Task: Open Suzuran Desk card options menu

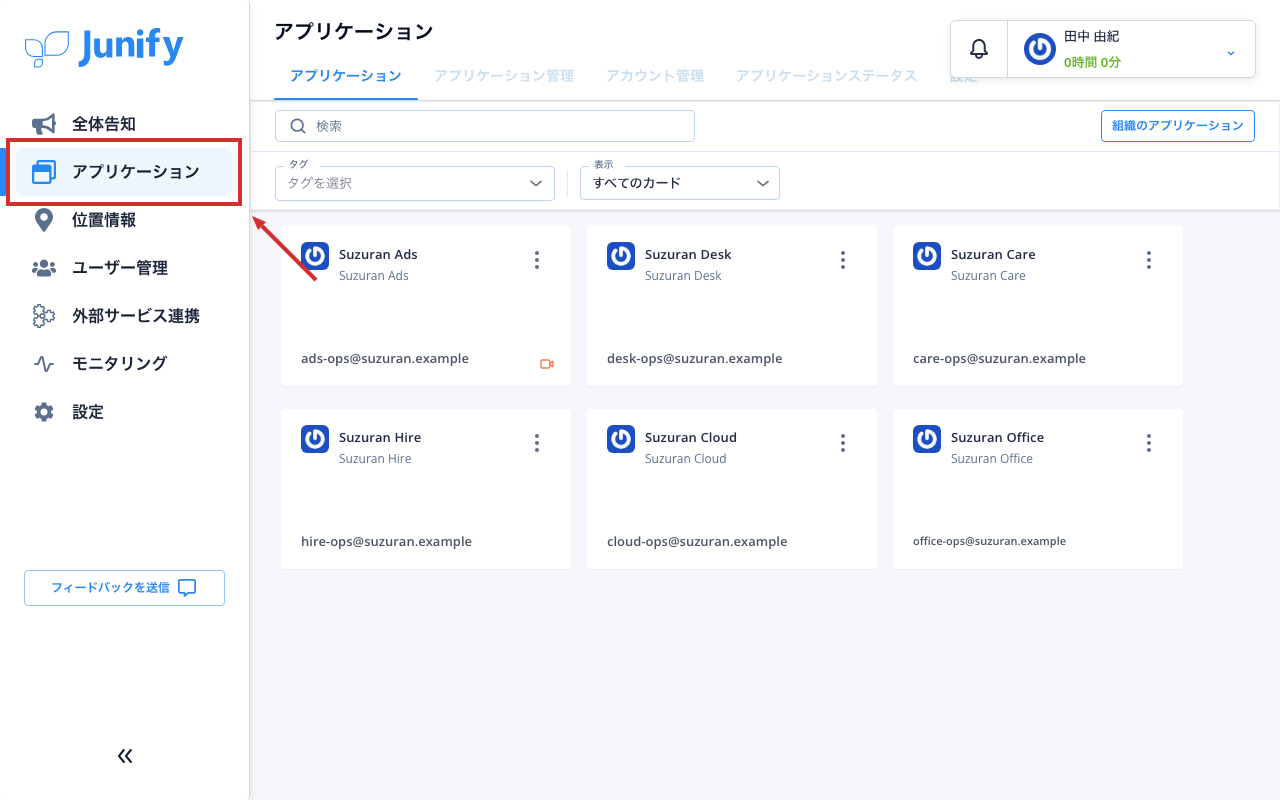Action: point(843,260)
